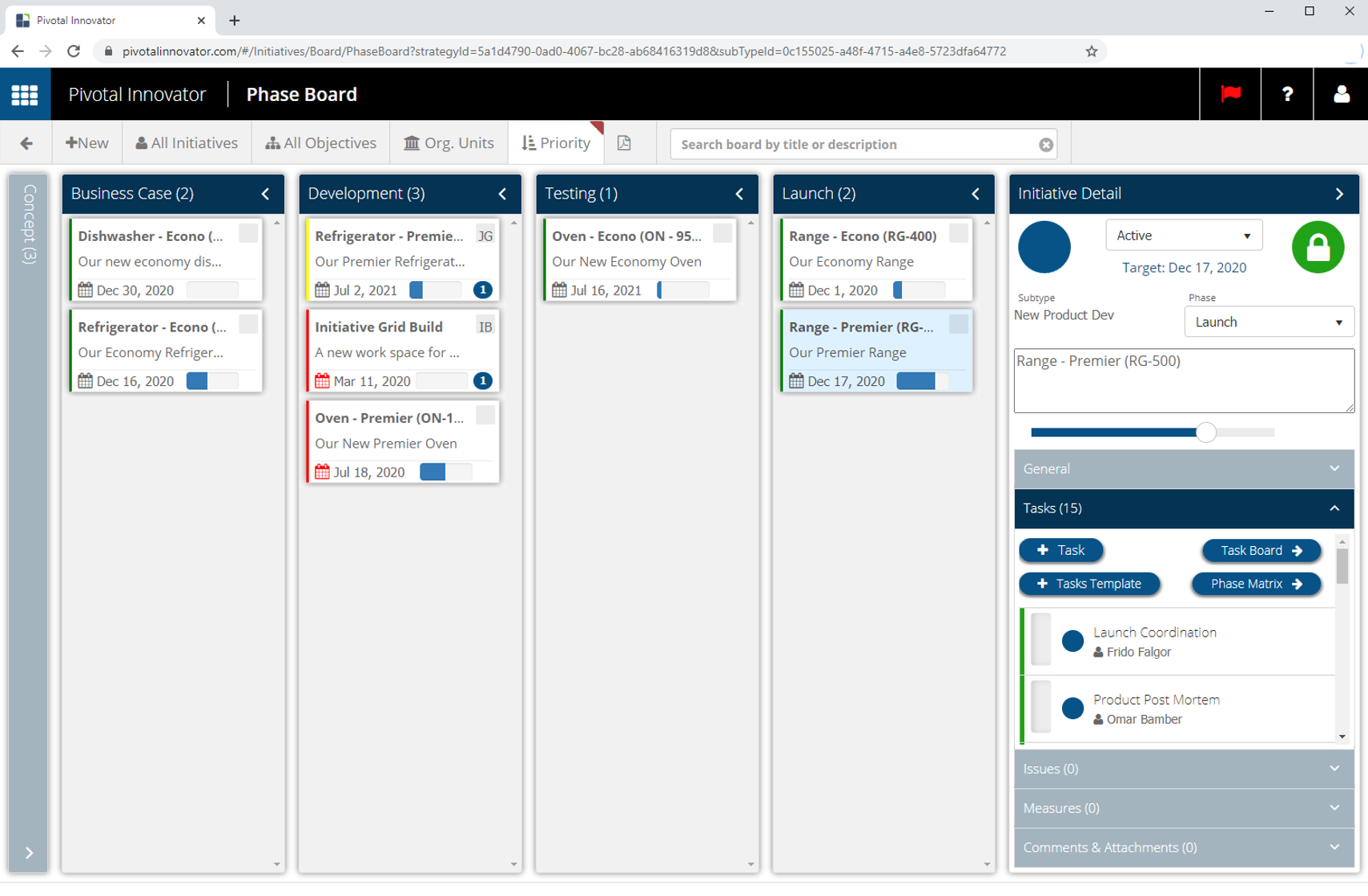Image resolution: width=1368 pixels, height=896 pixels.
Task: Expand the General section
Action: point(1184,469)
